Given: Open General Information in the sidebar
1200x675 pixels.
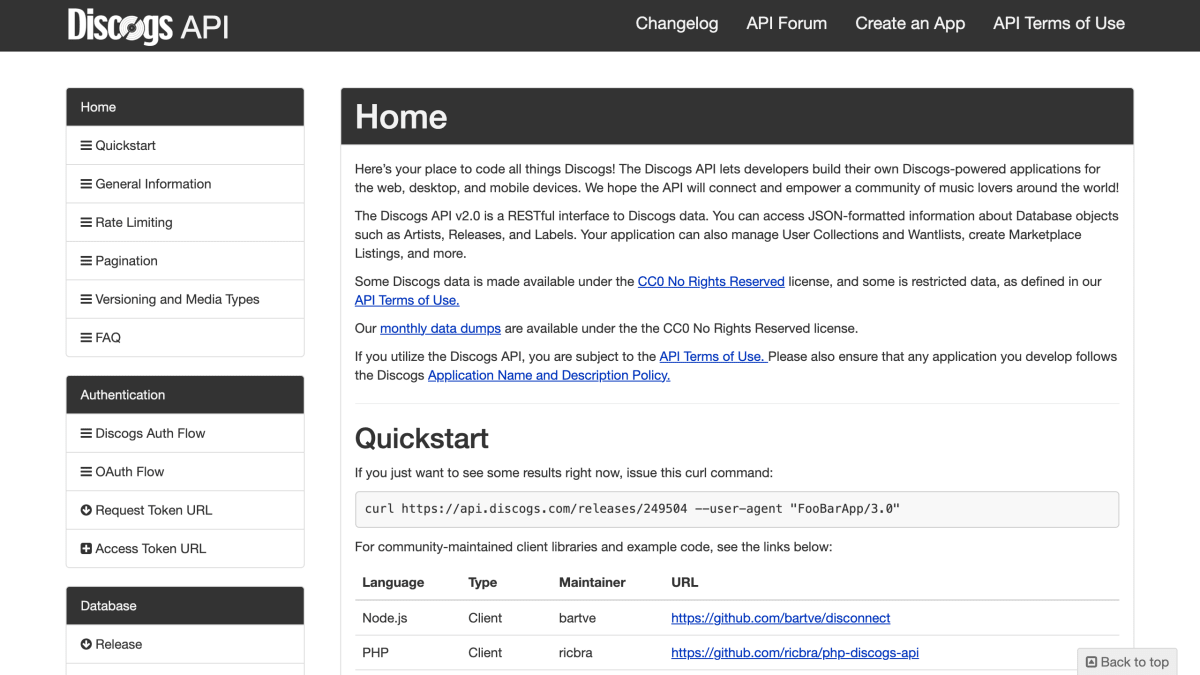Looking at the screenshot, I should [x=185, y=184].
